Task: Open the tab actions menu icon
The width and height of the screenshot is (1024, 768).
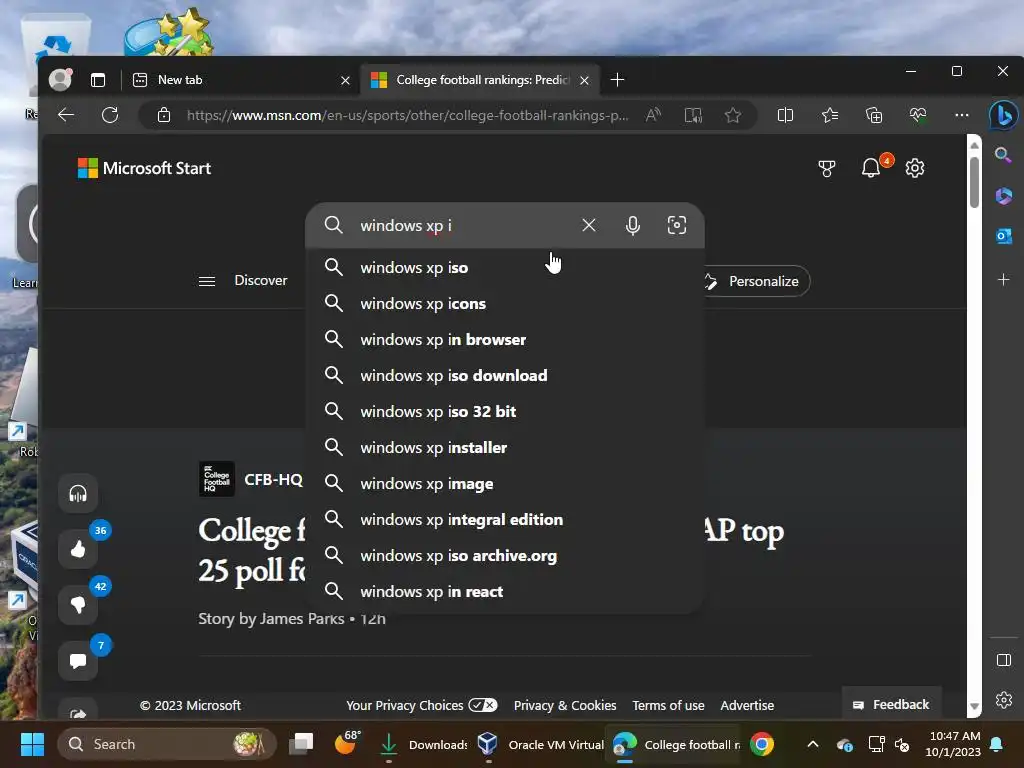Action: click(x=98, y=80)
